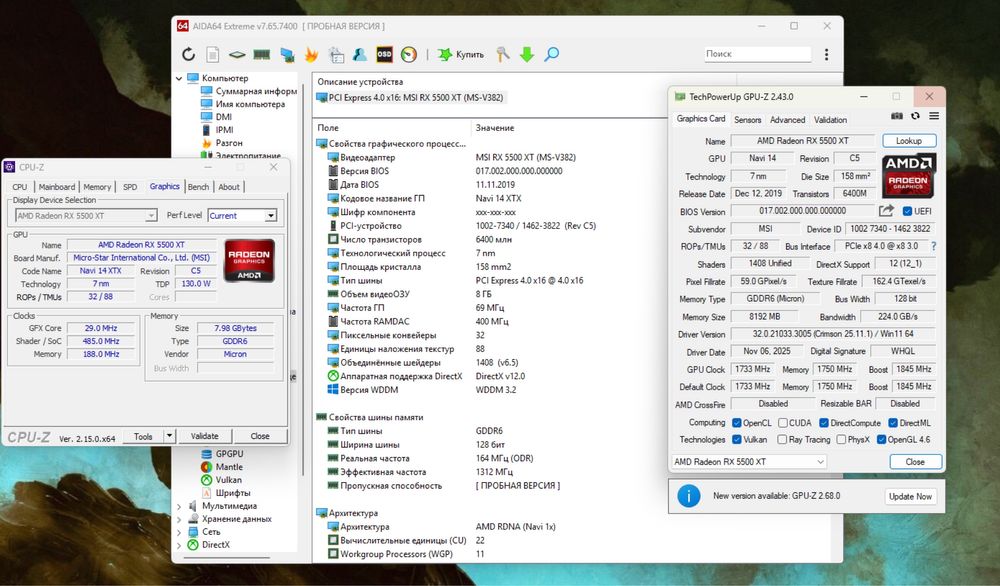Click the flame stability test icon

tap(311, 54)
